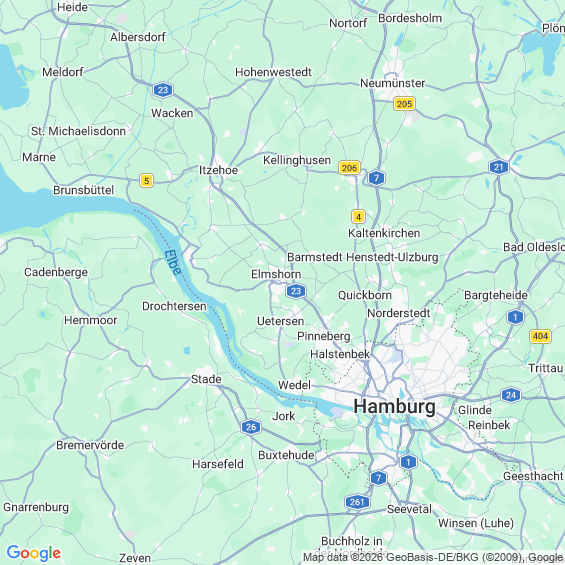Click the A 23 shield near Albersdorf
The width and height of the screenshot is (565, 565).
click(163, 90)
